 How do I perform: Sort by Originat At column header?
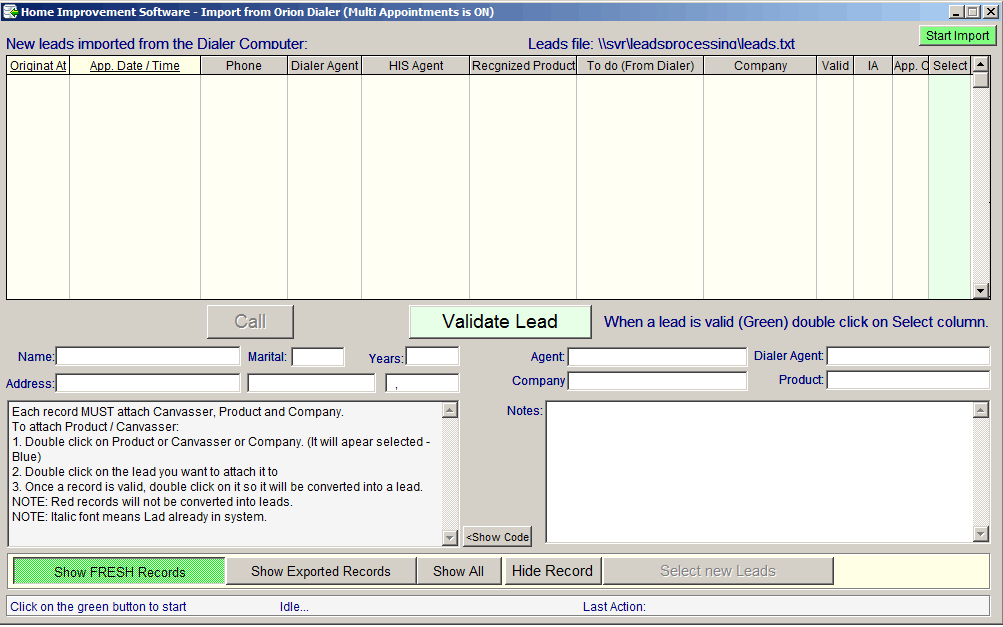(38, 65)
